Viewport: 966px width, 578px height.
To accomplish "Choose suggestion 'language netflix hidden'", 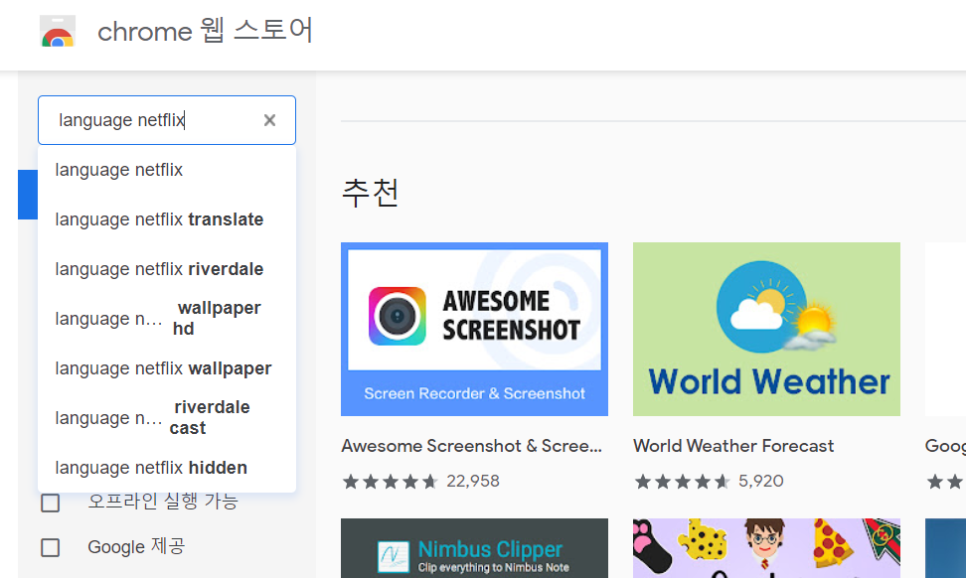I will click(x=166, y=468).
